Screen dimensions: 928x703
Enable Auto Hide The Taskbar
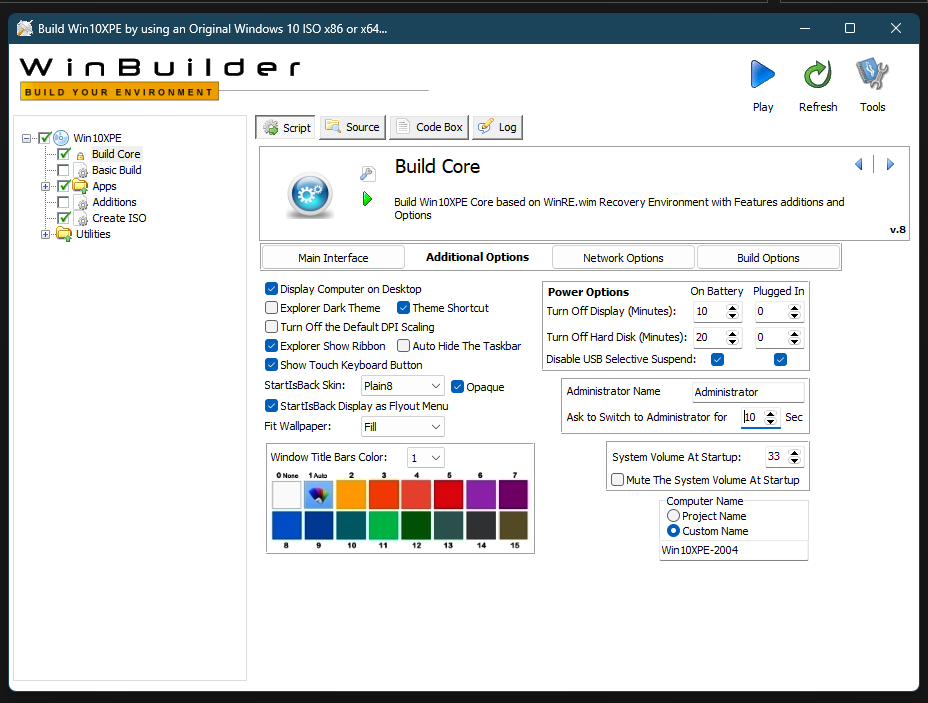click(404, 346)
